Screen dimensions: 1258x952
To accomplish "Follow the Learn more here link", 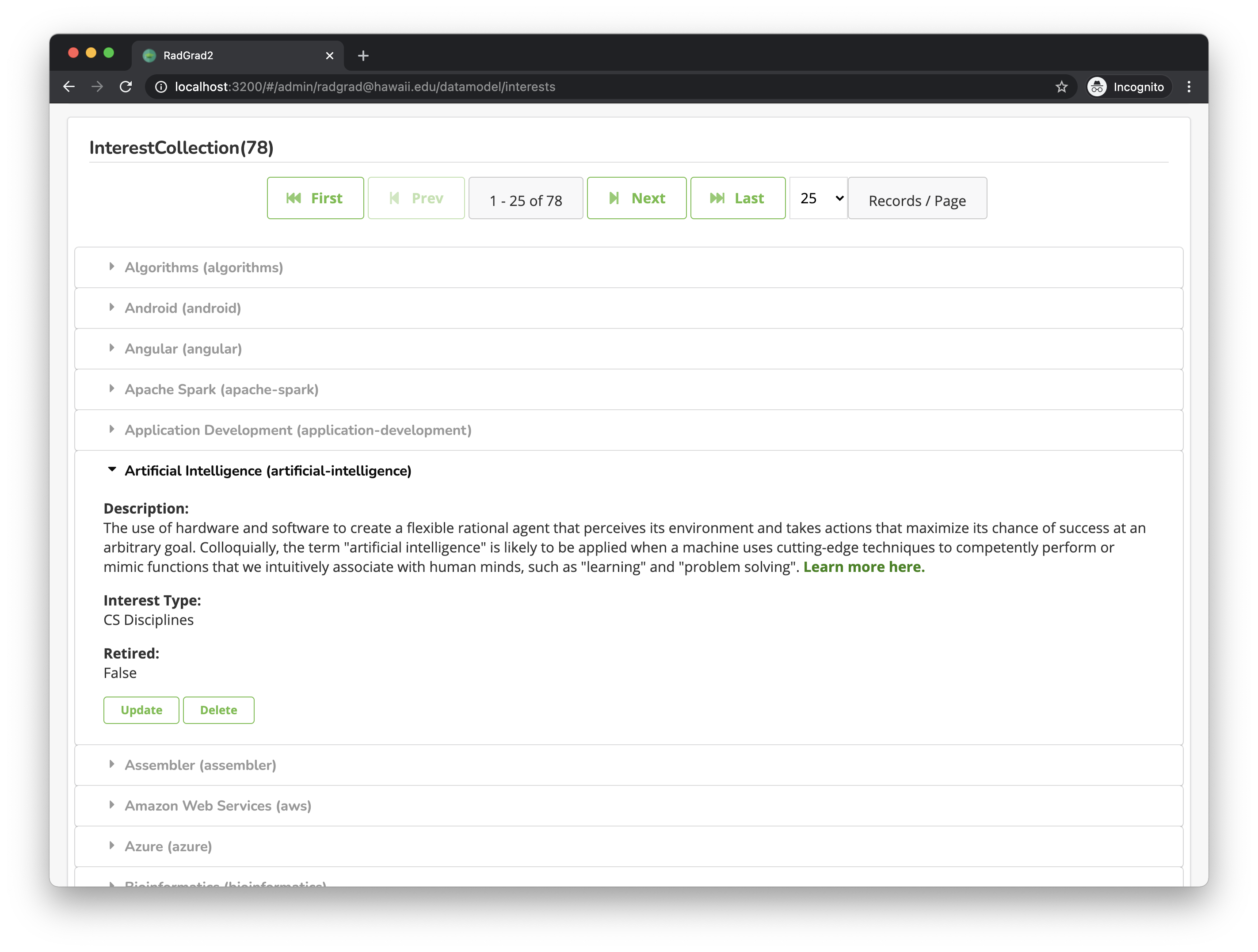I will pos(864,567).
